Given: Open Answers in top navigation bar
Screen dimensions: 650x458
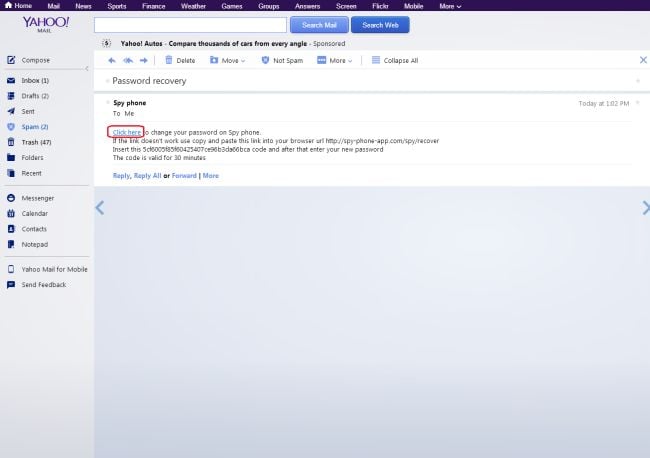Looking at the screenshot, I should 307,6.
